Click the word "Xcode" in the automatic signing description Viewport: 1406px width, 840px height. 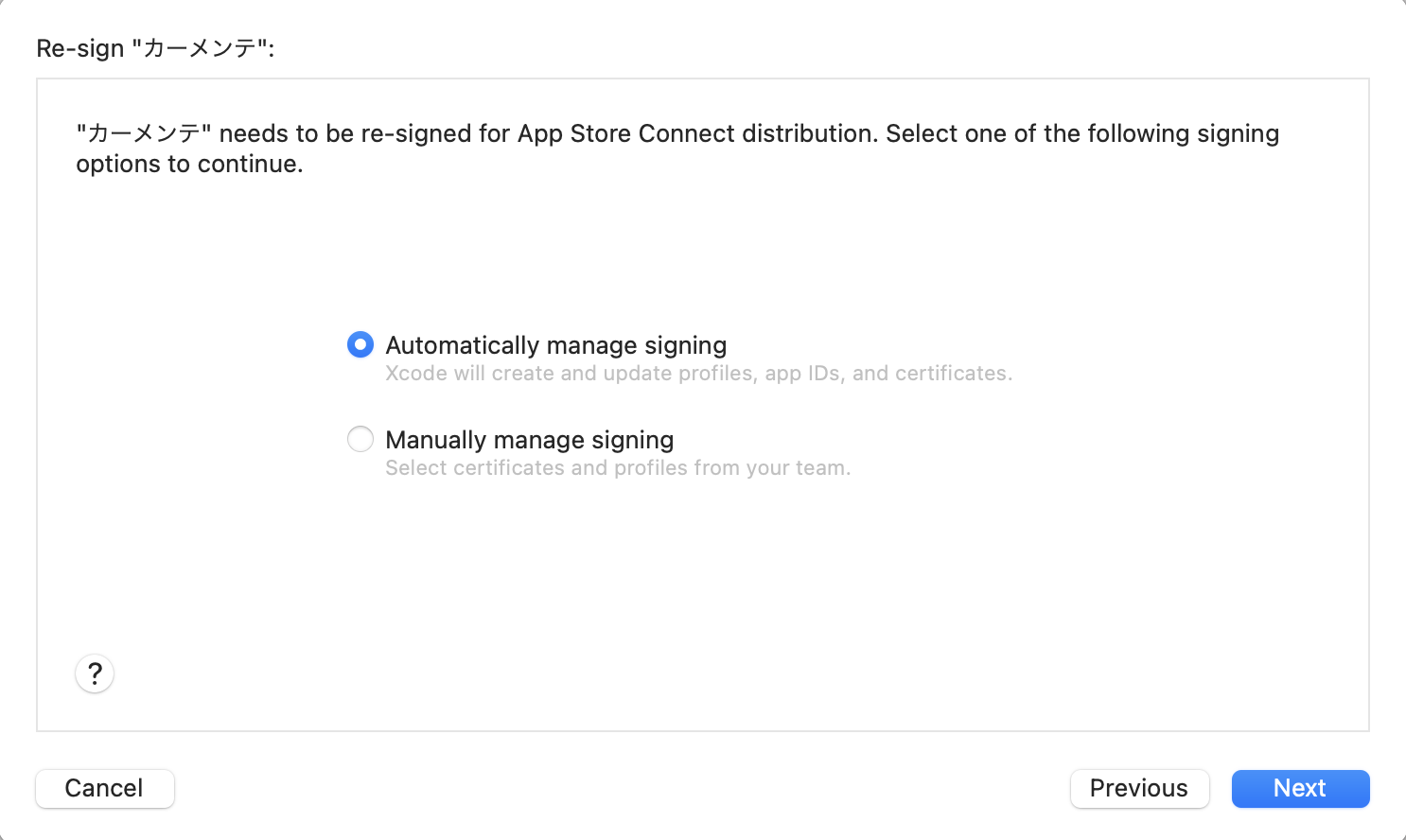[416, 374]
